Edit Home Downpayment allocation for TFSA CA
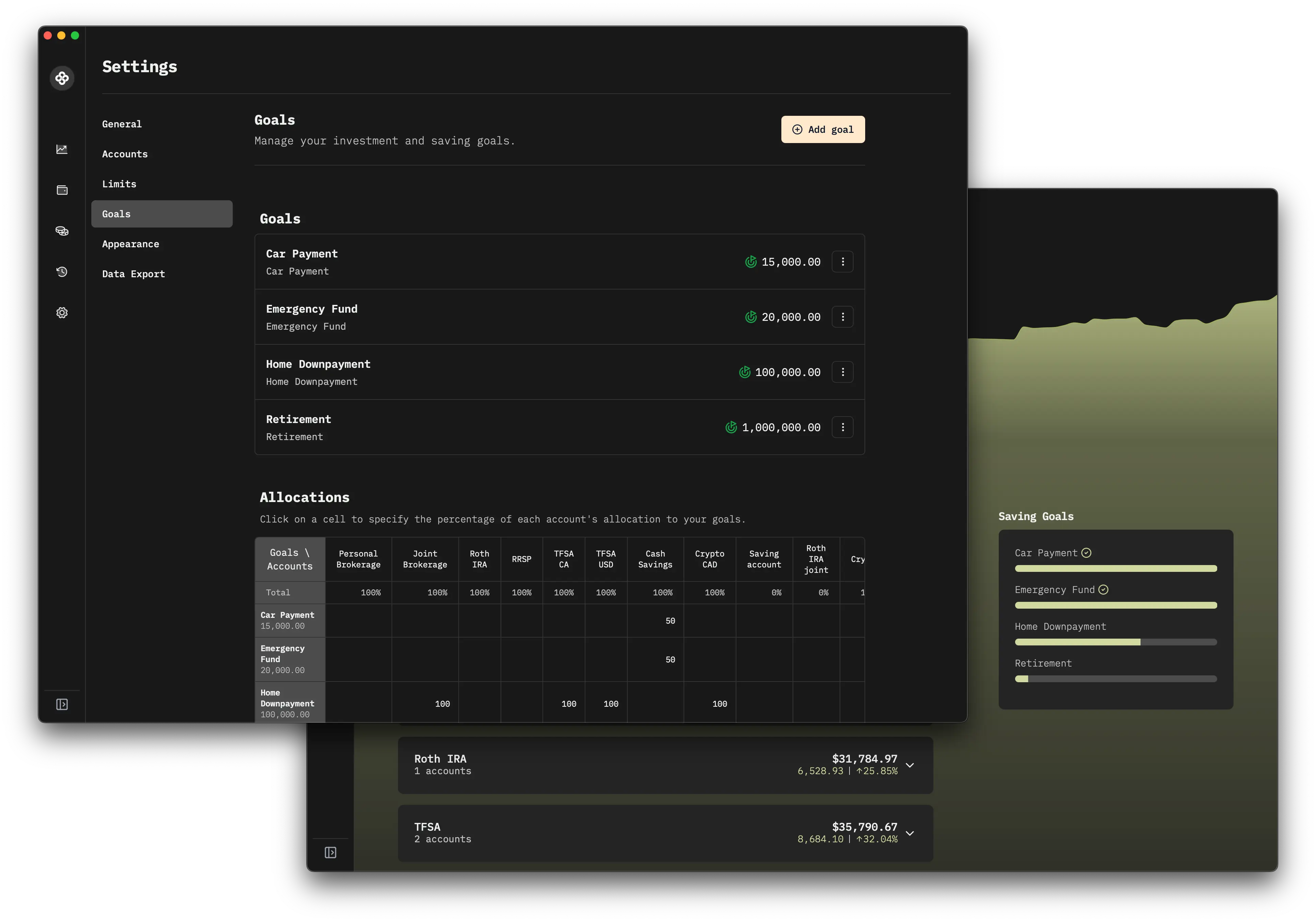The image size is (1316, 922). click(563, 703)
